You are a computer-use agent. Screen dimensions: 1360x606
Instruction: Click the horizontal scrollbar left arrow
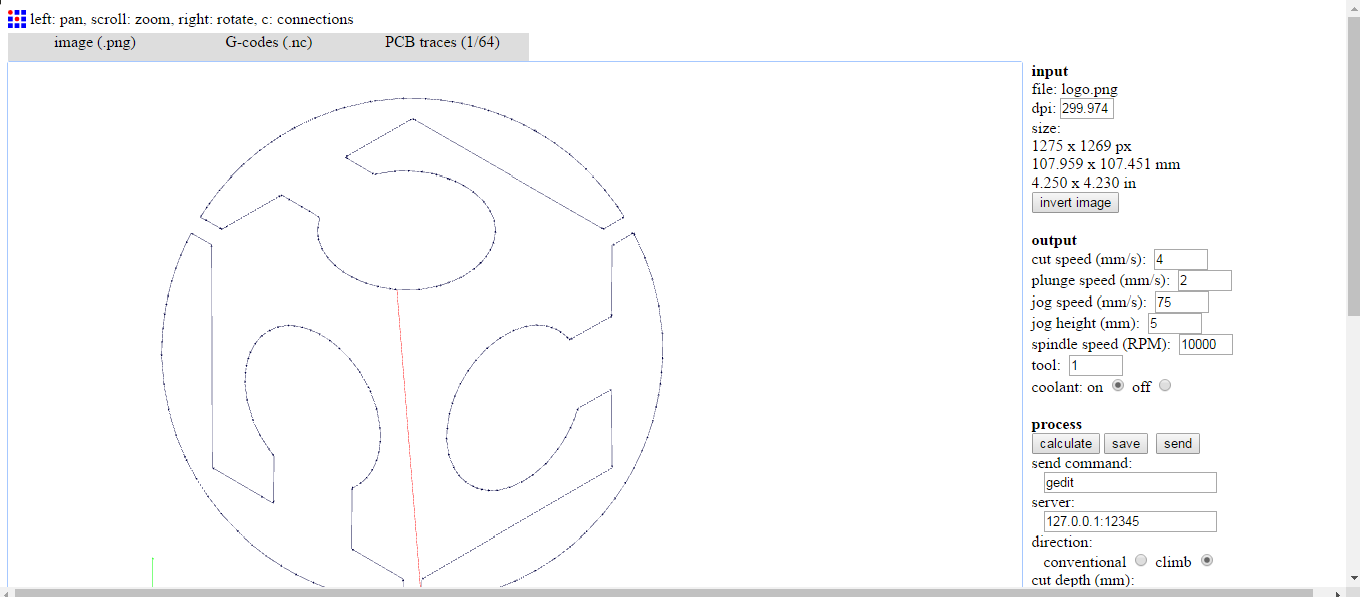(7, 593)
